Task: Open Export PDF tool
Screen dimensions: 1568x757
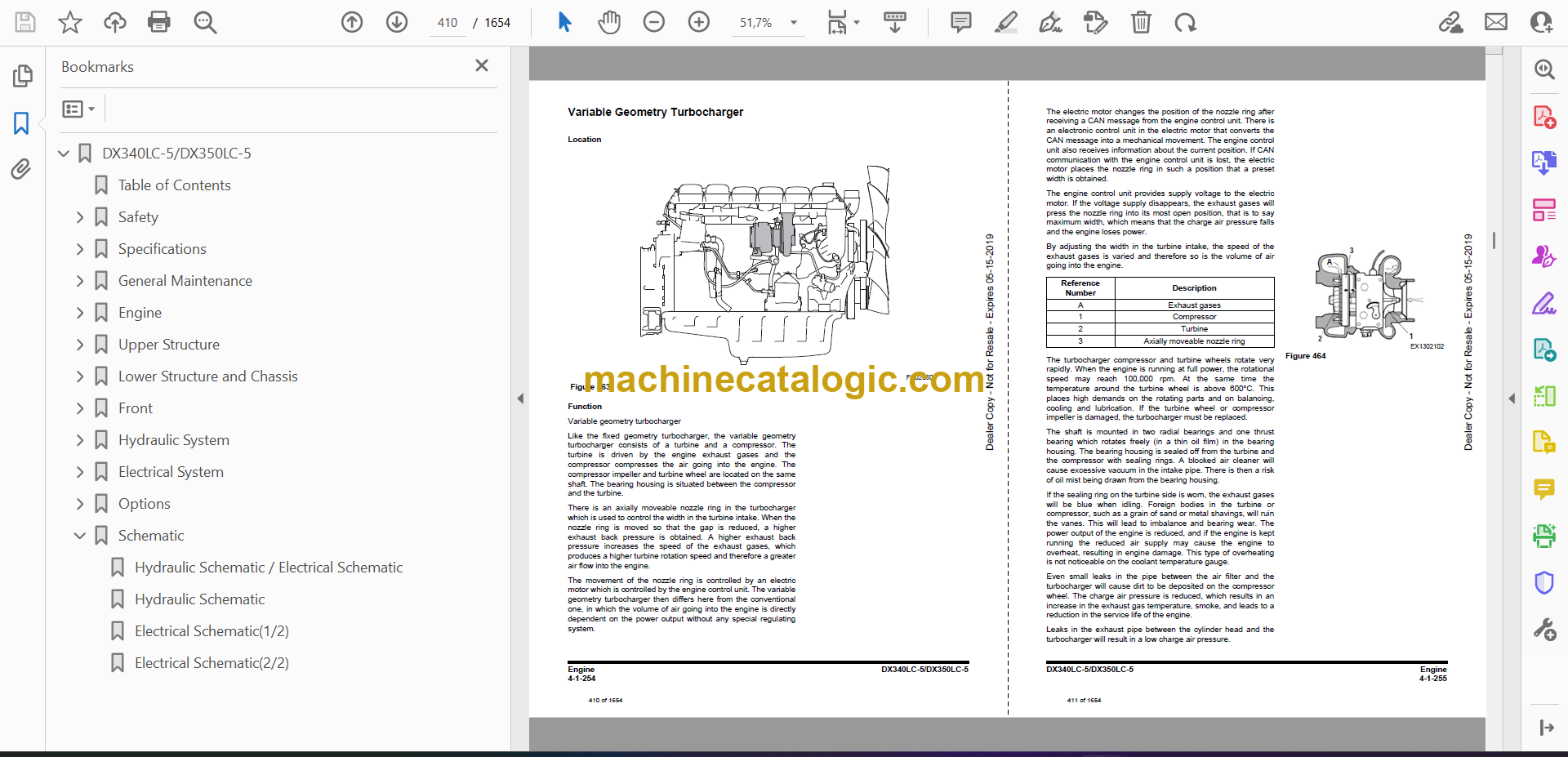Action: click(x=1544, y=163)
